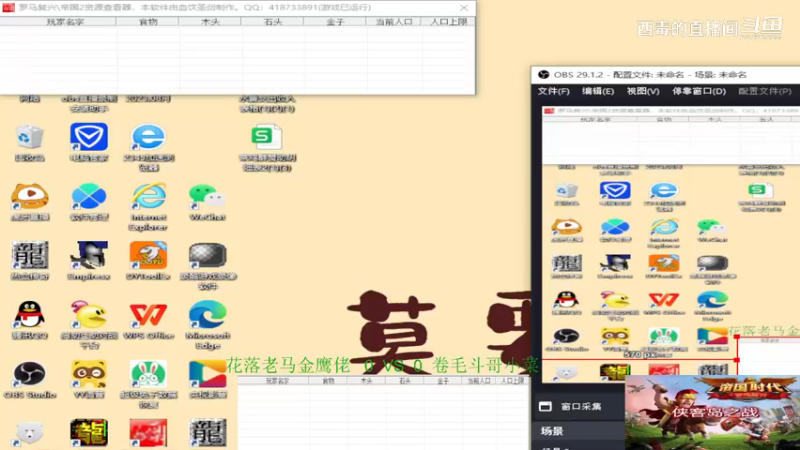Open the 2345 browser blue e icon

148,137
